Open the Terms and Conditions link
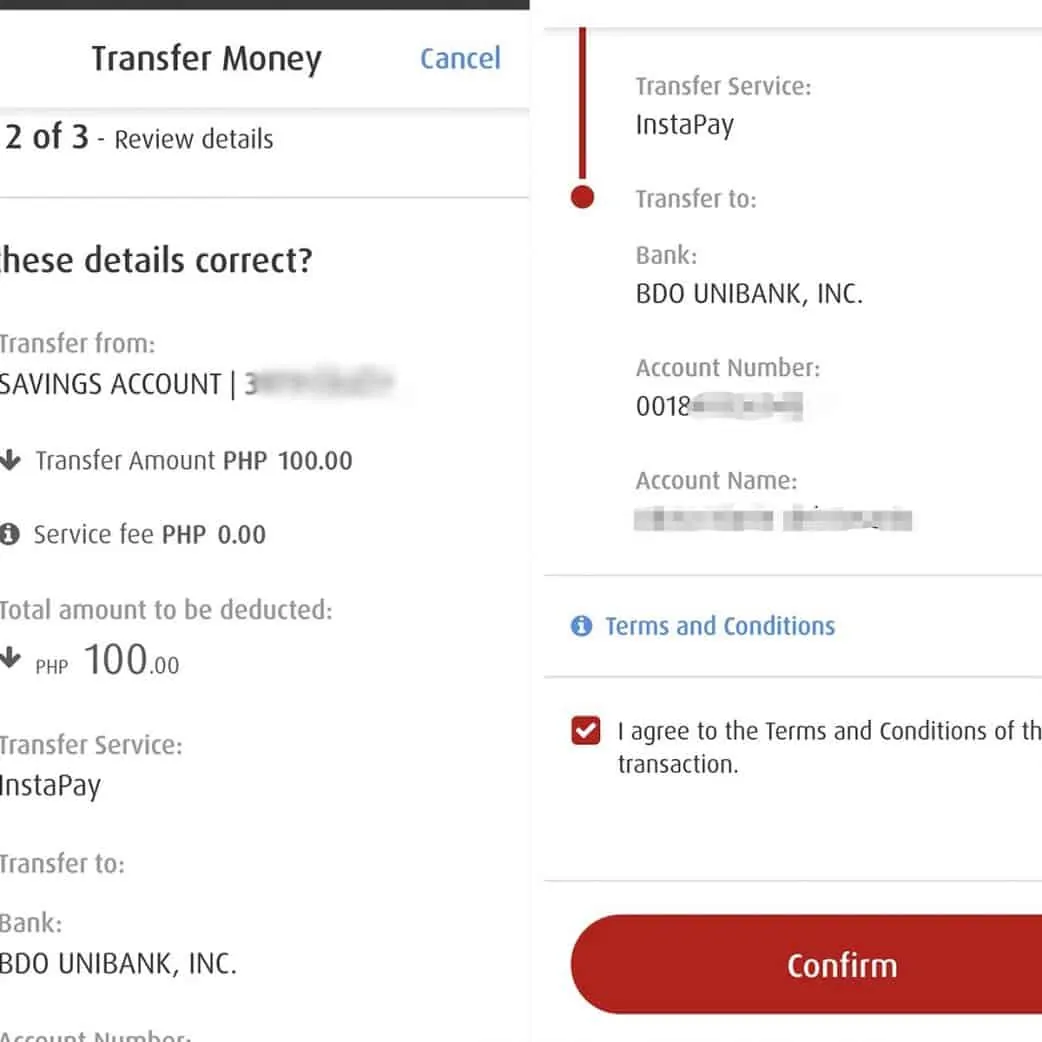Screen dimensions: 1042x1042 720,627
